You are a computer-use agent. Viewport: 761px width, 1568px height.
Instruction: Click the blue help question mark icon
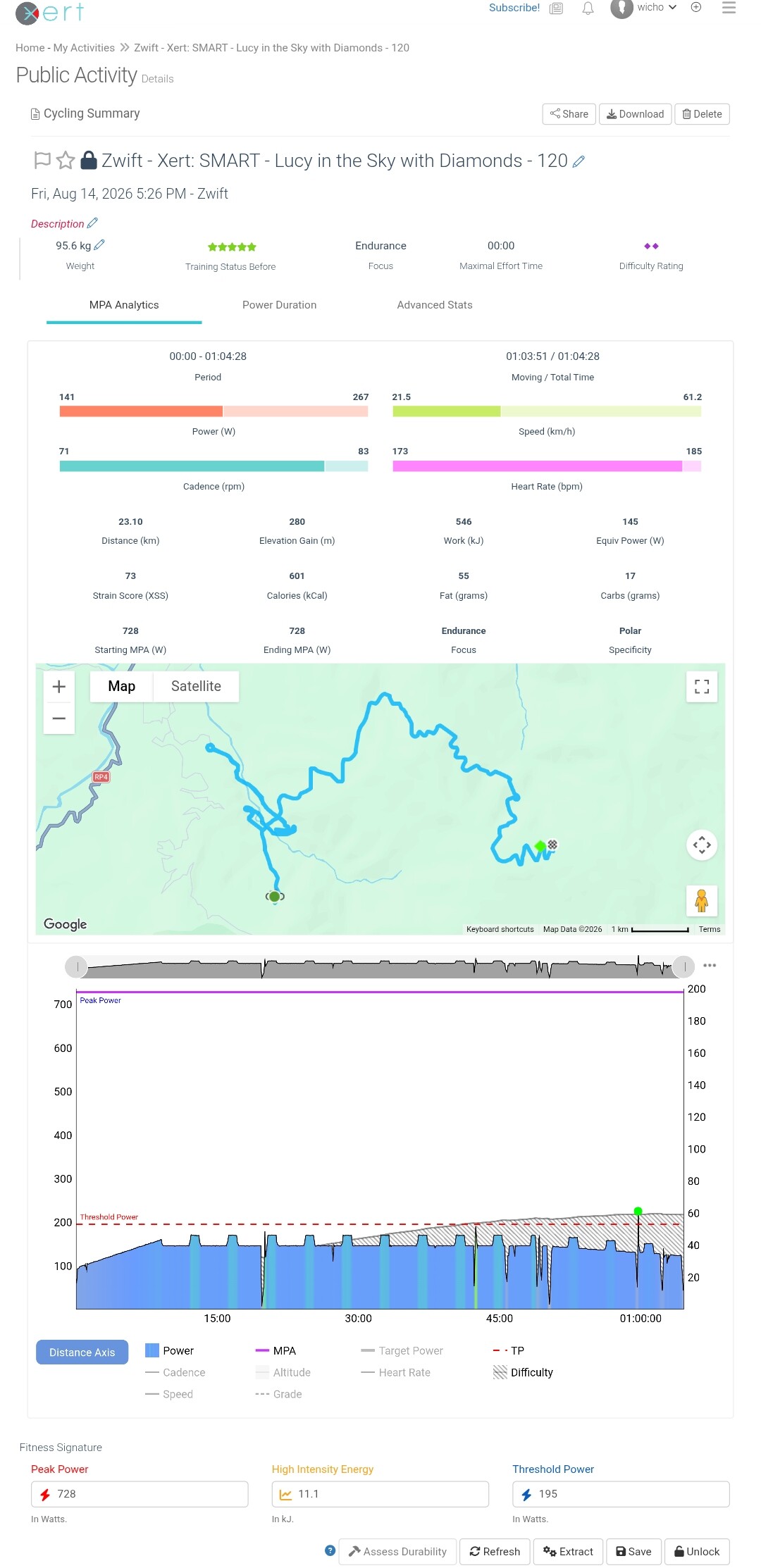pos(330,1550)
